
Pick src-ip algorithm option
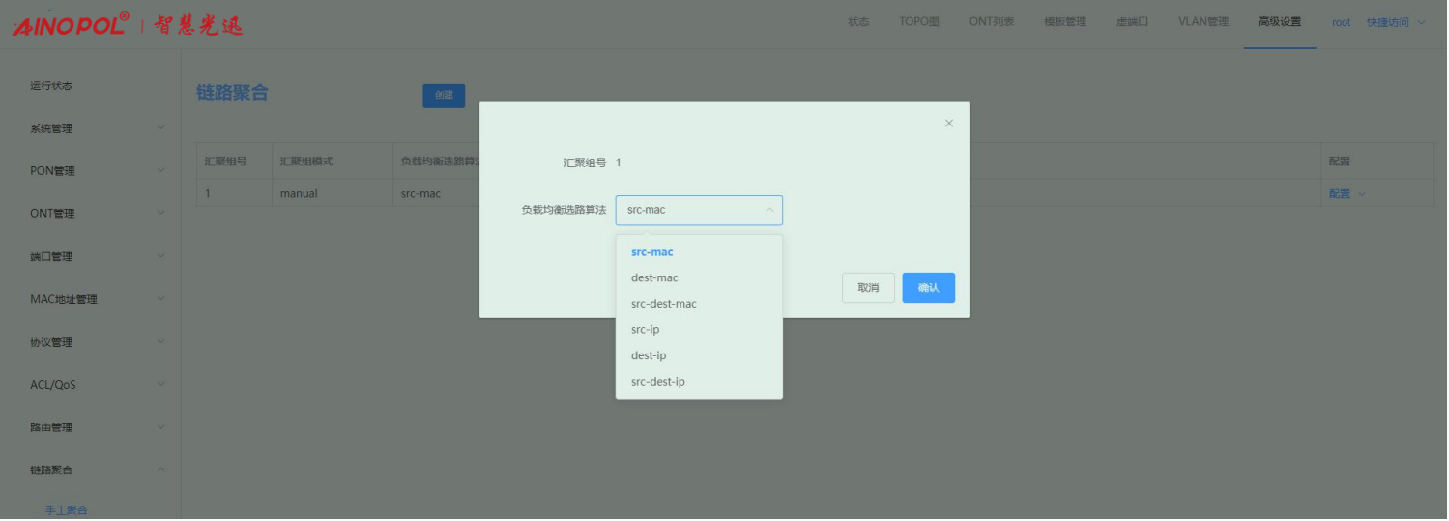point(645,330)
